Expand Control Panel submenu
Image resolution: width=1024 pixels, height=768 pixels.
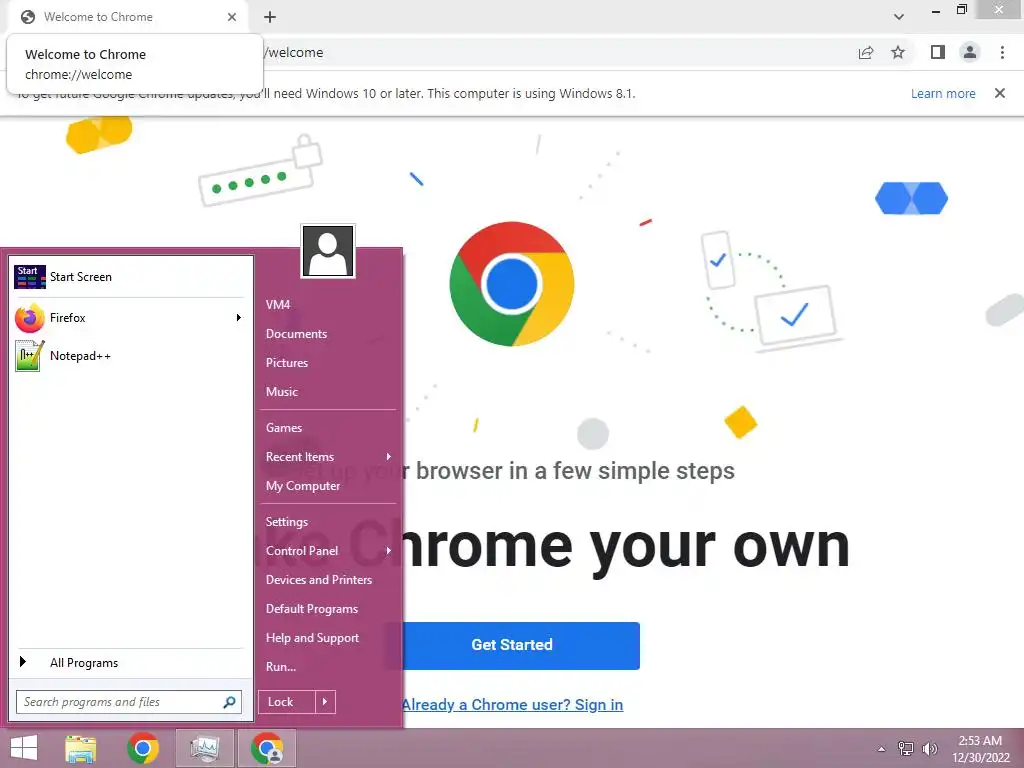(328, 551)
